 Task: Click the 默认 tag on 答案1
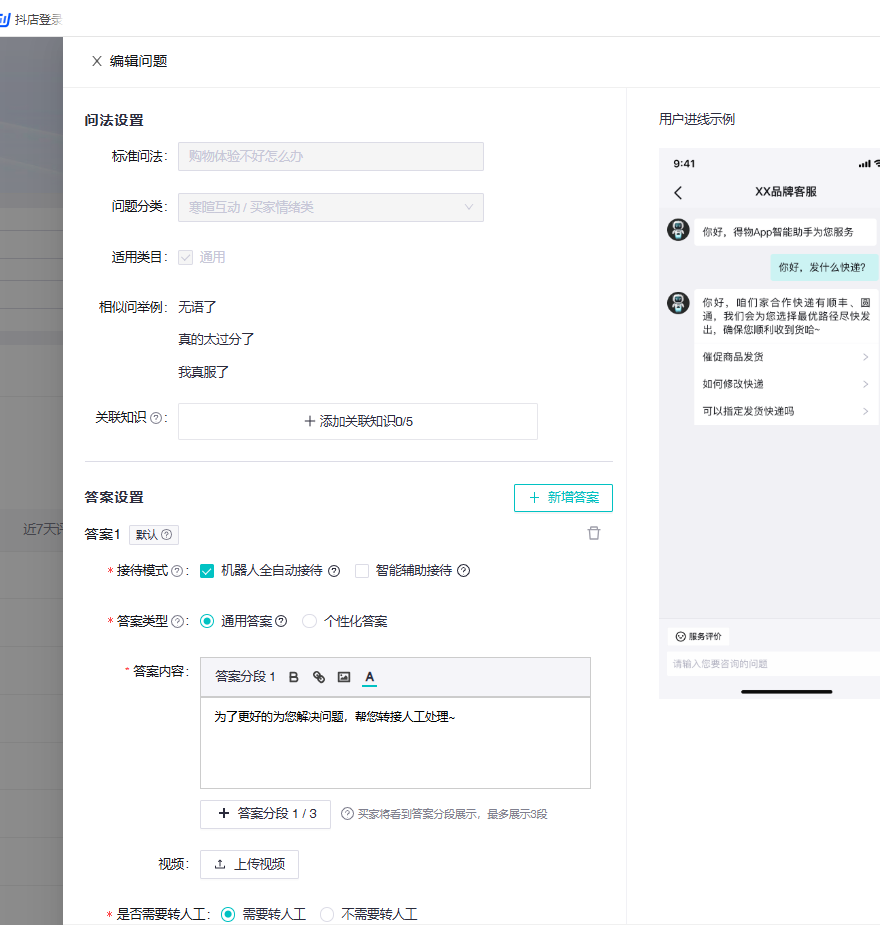tap(154, 534)
